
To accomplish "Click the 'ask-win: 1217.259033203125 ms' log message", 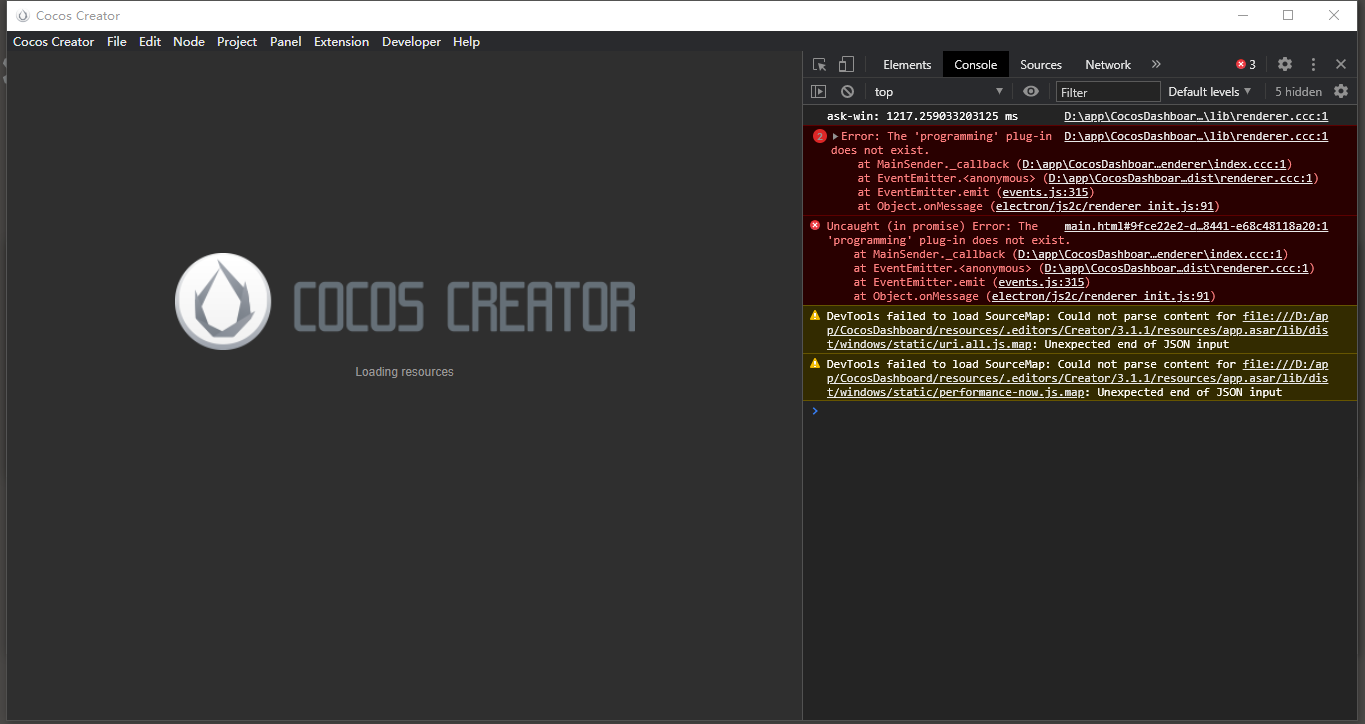I will [x=922, y=116].
